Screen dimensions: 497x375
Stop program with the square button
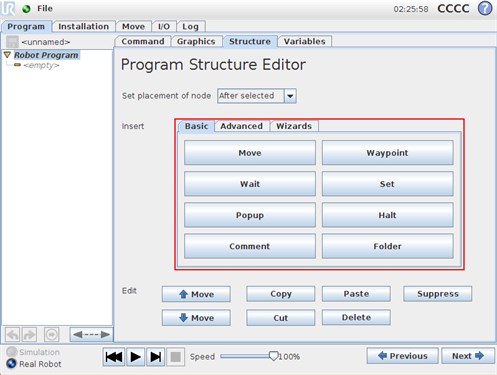tap(175, 357)
